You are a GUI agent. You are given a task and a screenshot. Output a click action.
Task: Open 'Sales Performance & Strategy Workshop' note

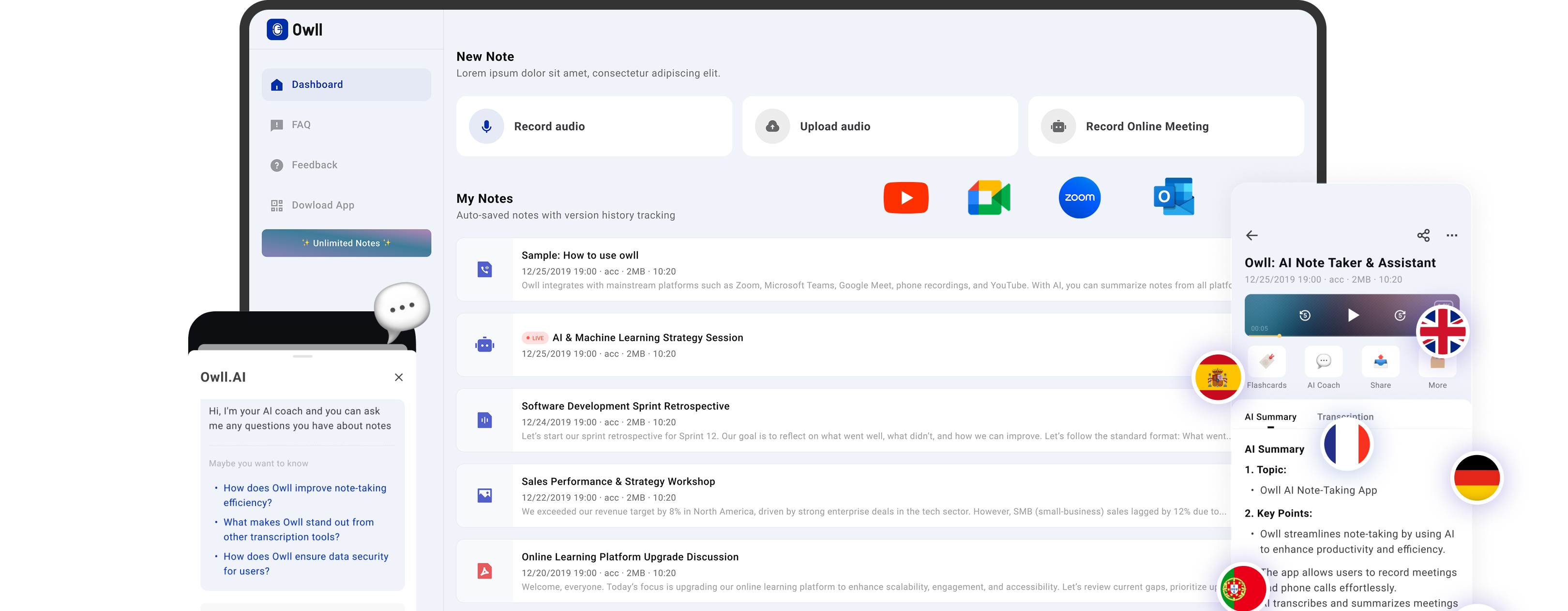pyautogui.click(x=844, y=496)
